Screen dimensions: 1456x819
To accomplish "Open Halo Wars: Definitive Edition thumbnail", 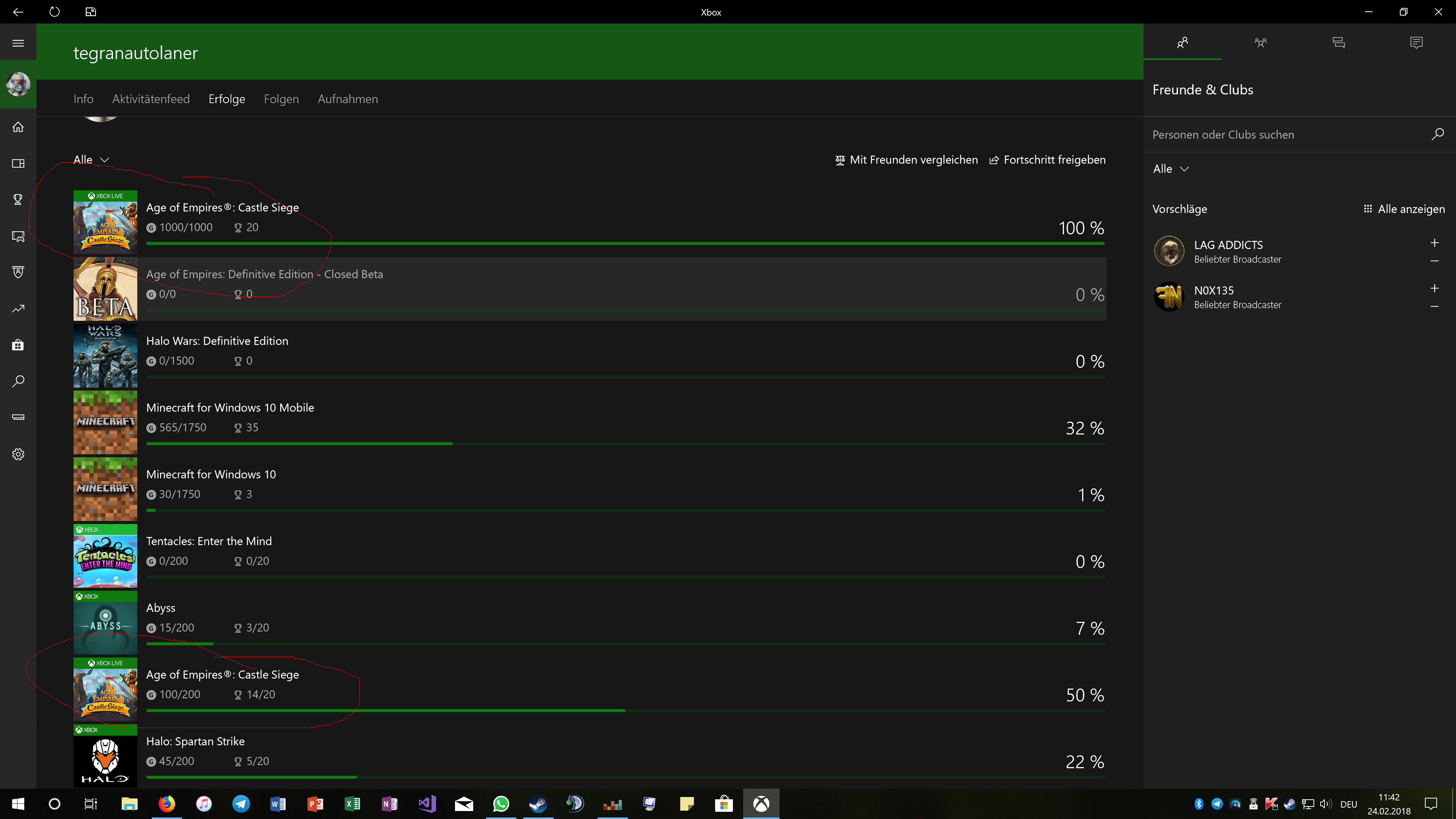I will pos(105,356).
